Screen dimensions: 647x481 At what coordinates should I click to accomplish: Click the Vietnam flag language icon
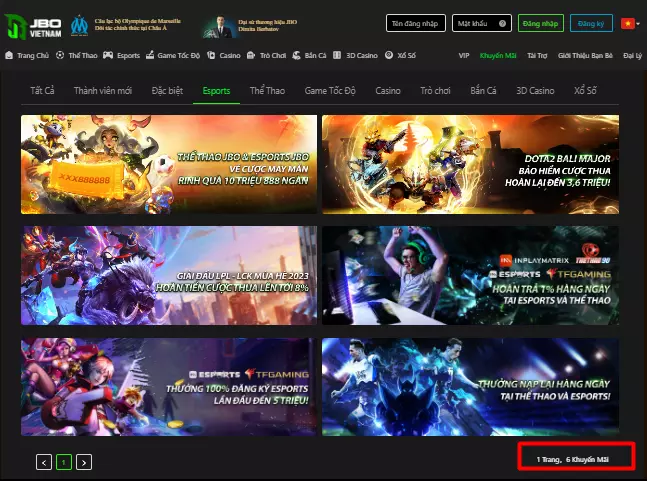coord(628,24)
